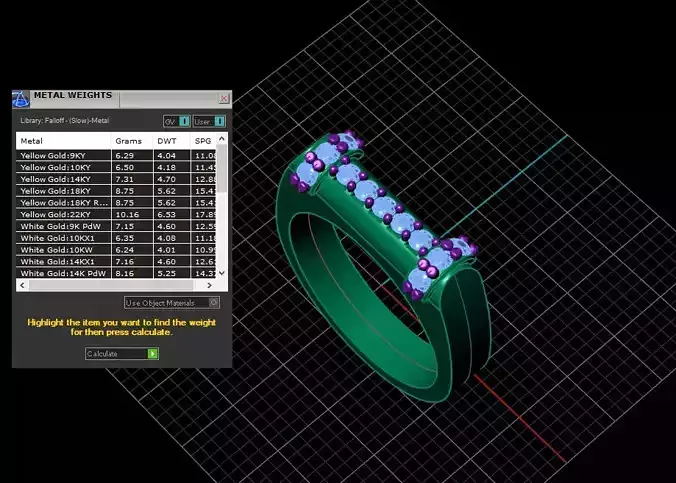This screenshot has height=483, width=676.
Task: Click the horizontal scrollbar thumb under table
Action: [111, 285]
